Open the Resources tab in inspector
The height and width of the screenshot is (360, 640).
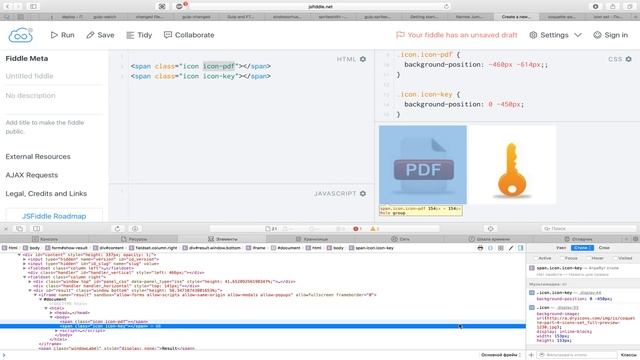pyautogui.click(x=134, y=239)
